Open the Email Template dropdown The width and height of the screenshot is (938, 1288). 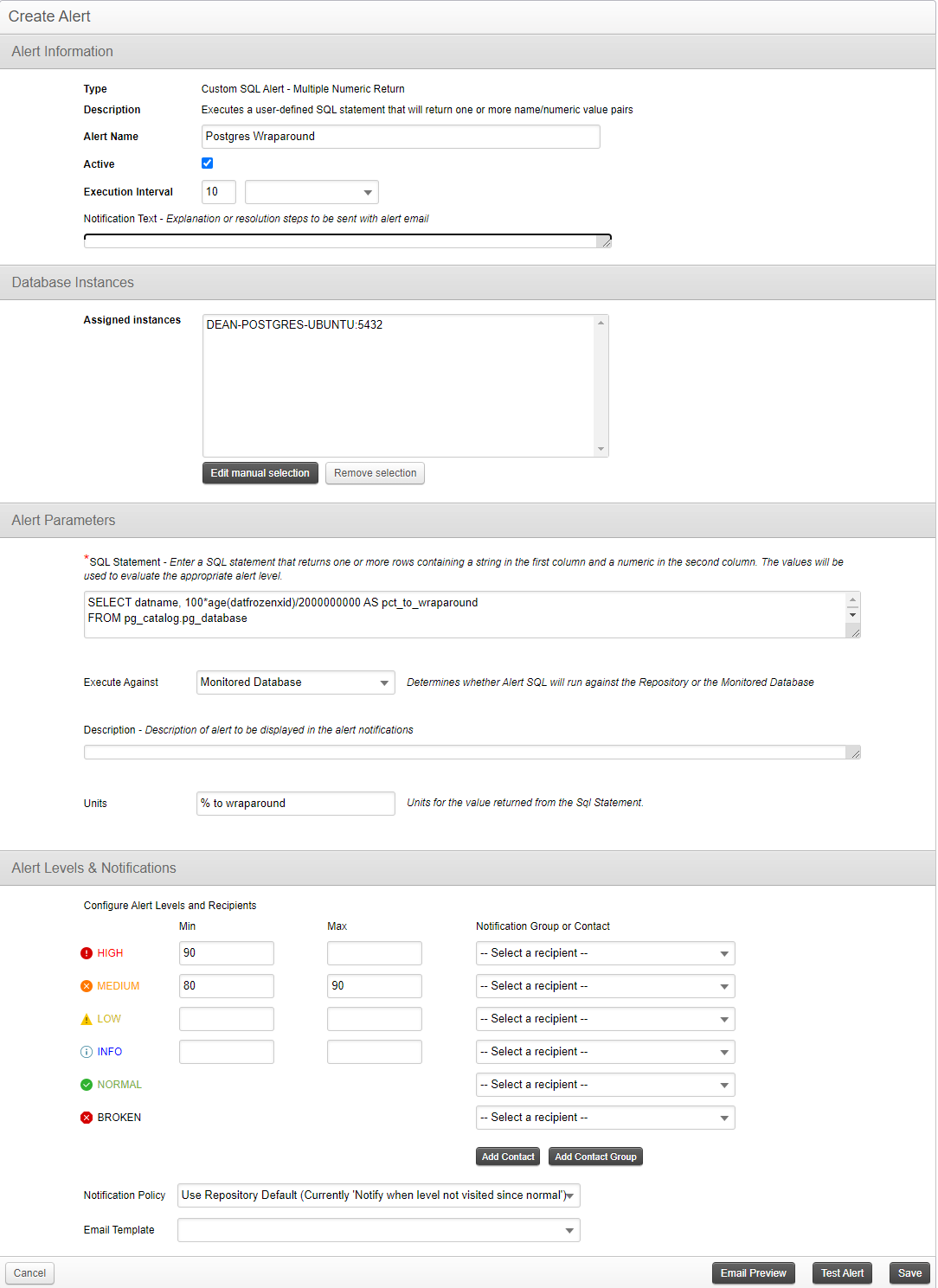(x=379, y=1230)
